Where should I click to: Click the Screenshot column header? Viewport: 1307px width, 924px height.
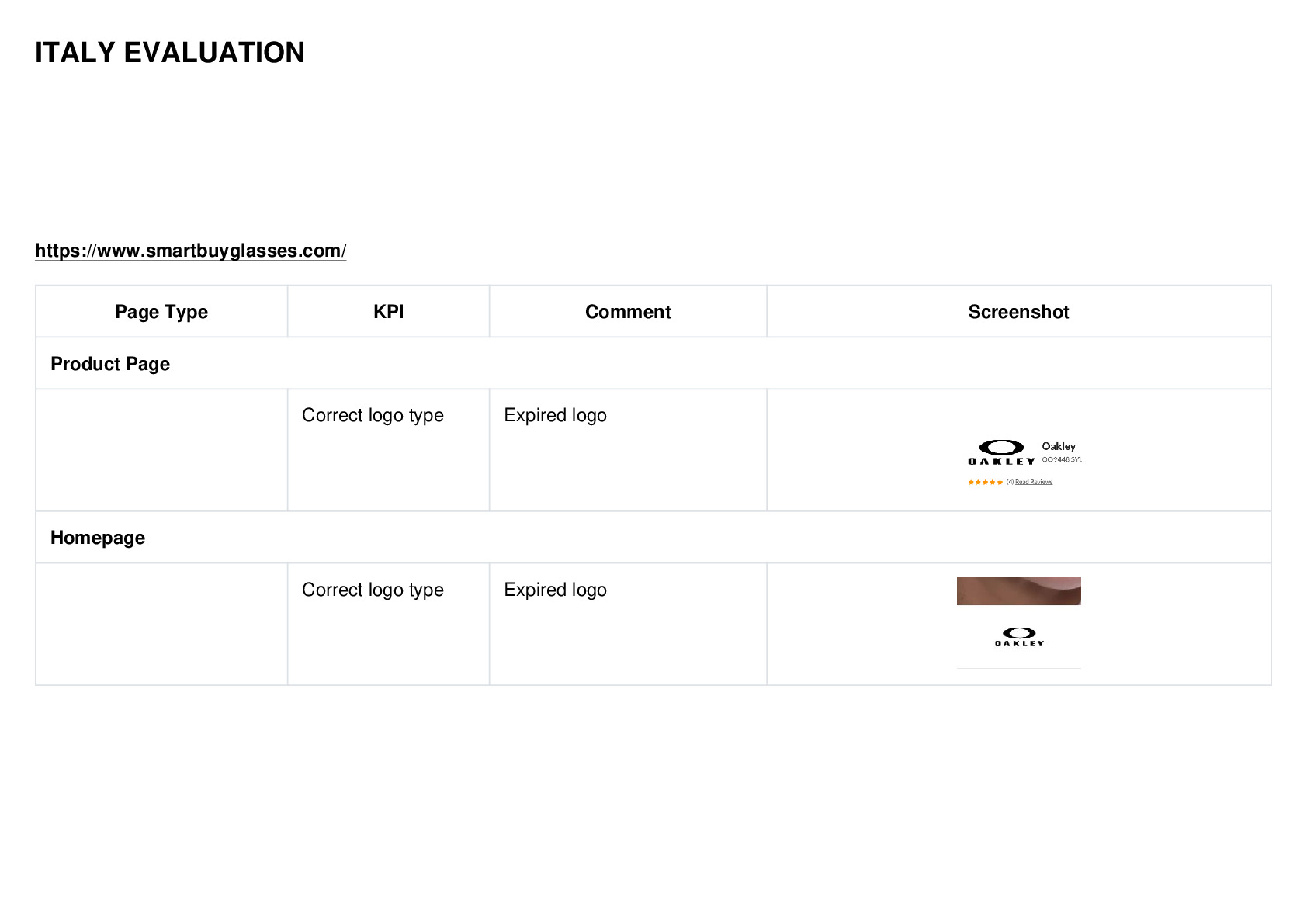(x=1018, y=312)
